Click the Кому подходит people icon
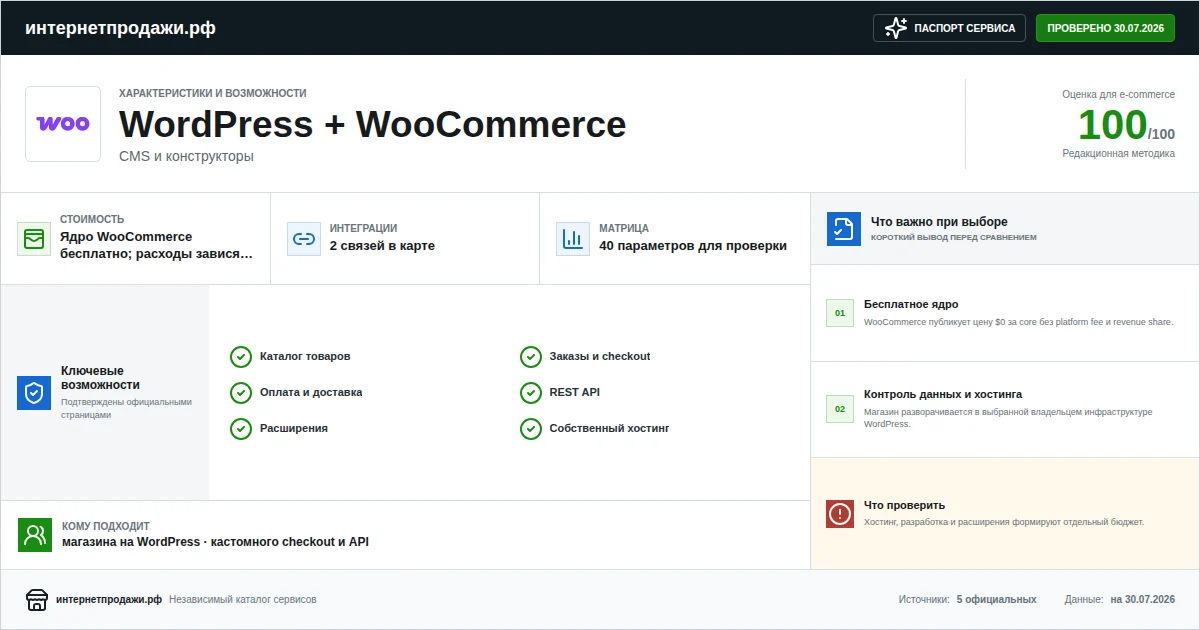Screen dimensions: 1200x630 click(35, 535)
